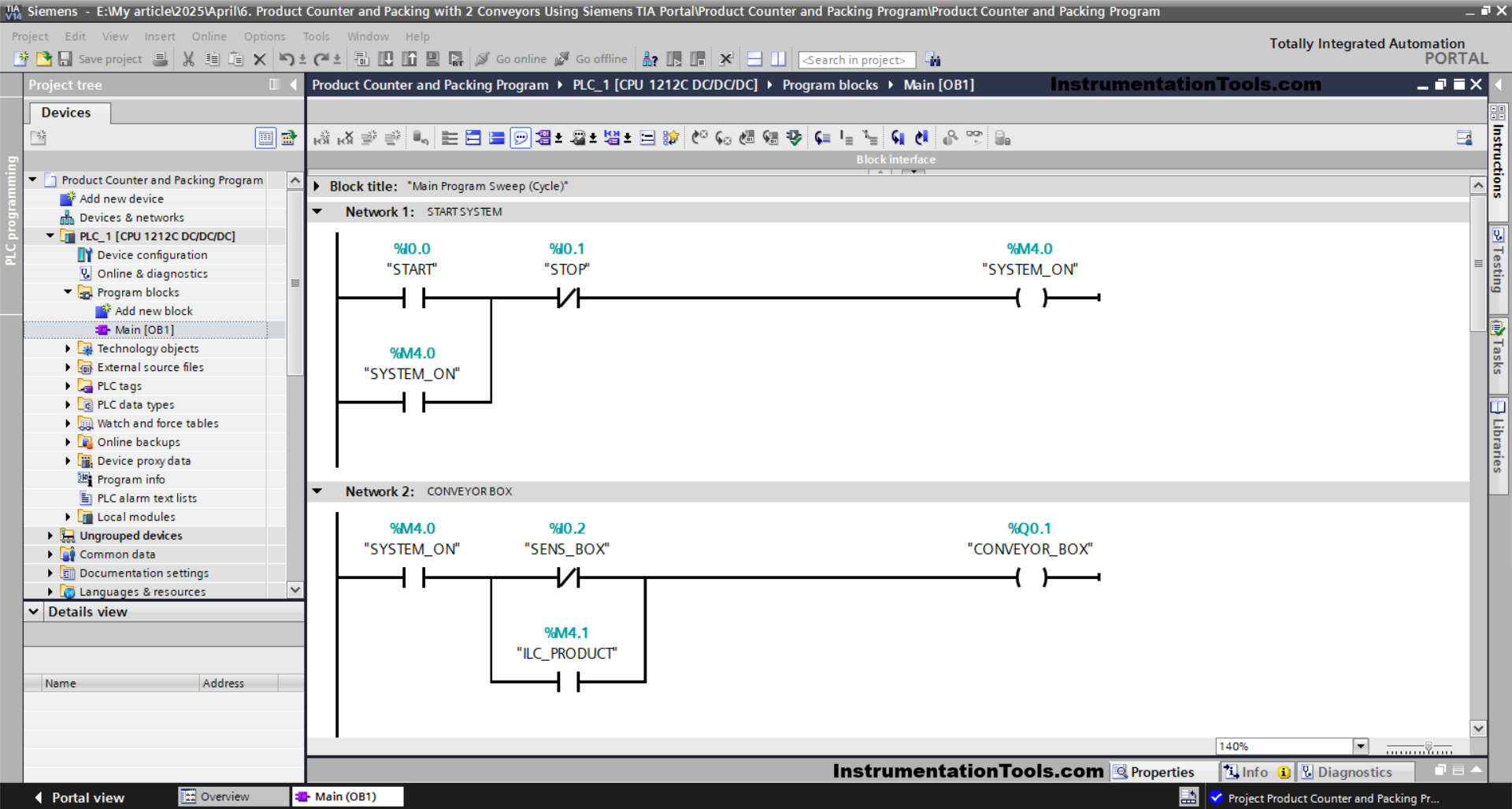Switch to the Overview tab at the bottom

coord(232,796)
